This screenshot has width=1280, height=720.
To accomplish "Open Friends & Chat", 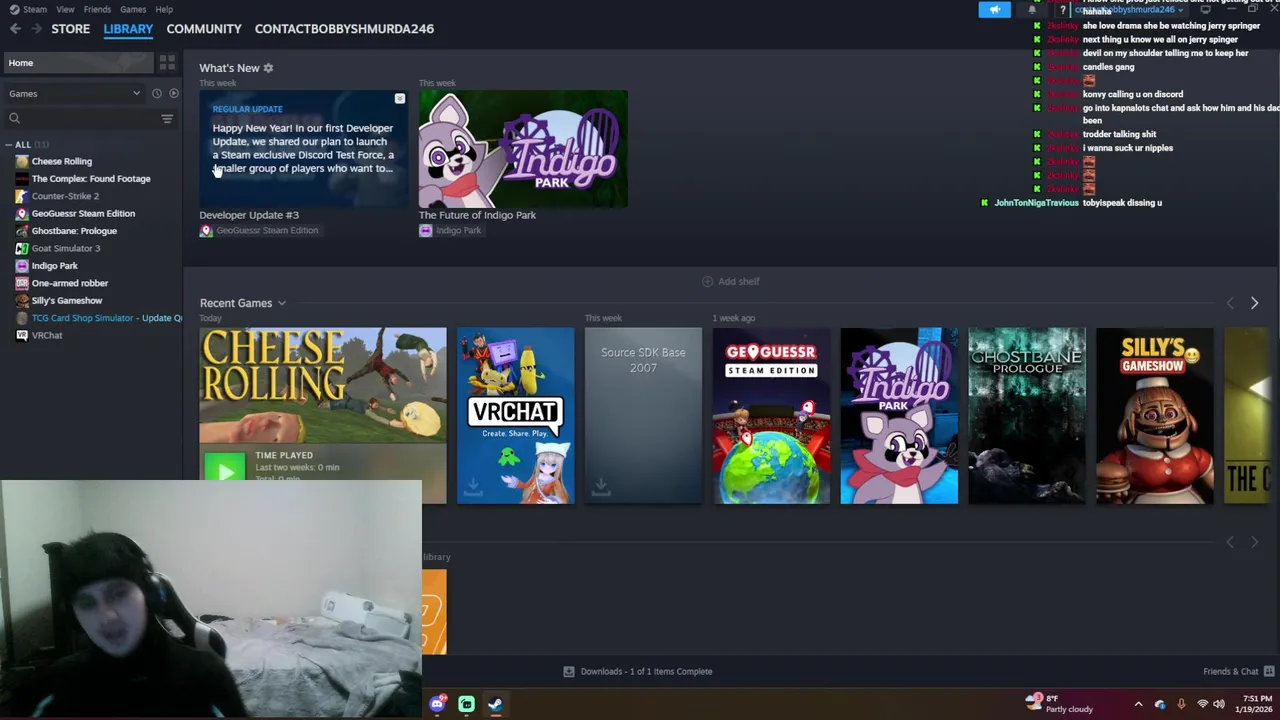I will (x=1239, y=672).
